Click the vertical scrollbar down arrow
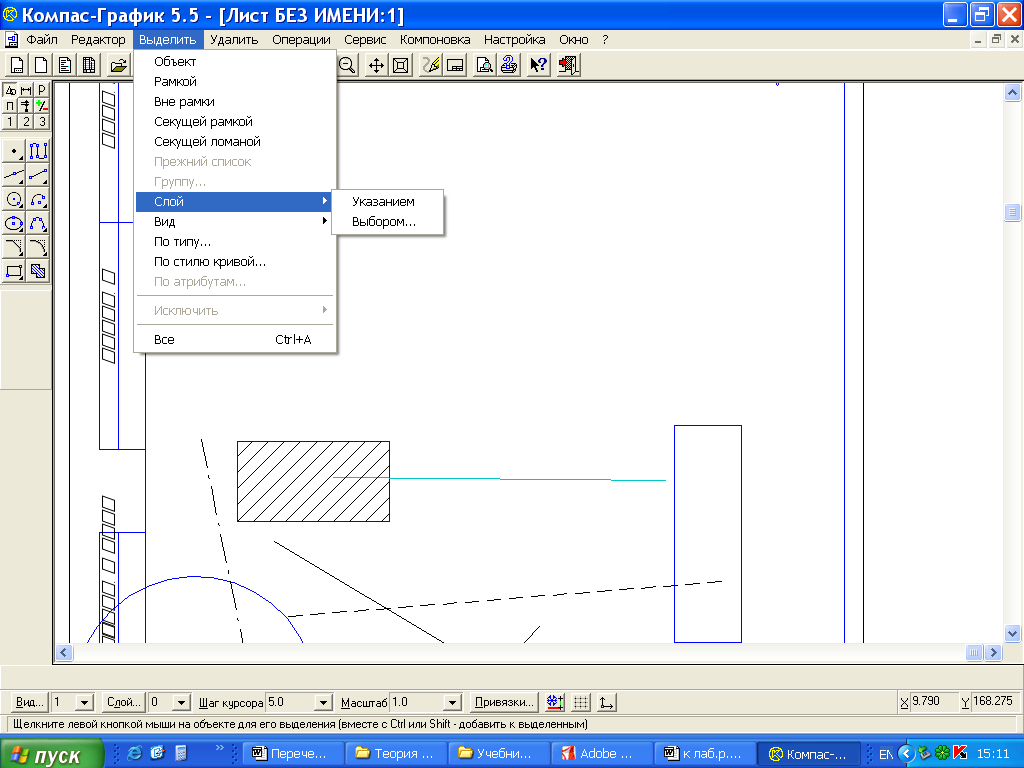The width and height of the screenshot is (1024, 768). (1012, 633)
